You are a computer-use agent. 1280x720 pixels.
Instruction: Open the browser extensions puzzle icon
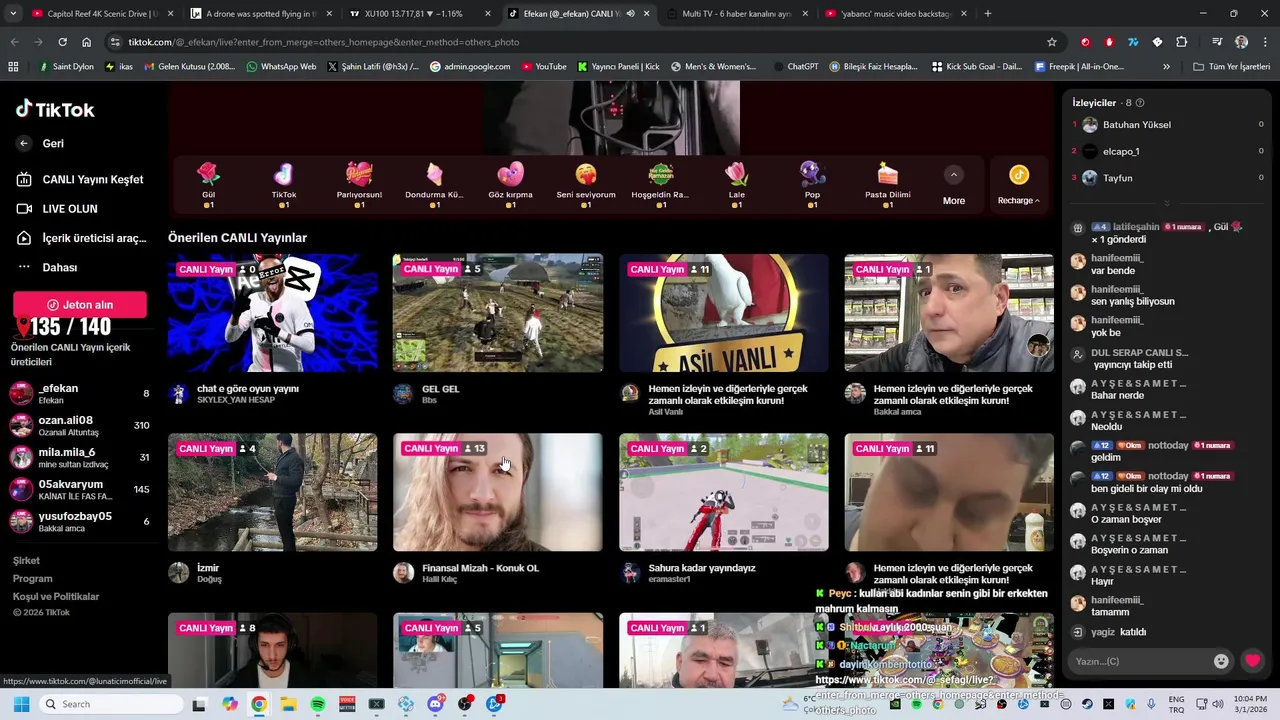[x=1181, y=42]
